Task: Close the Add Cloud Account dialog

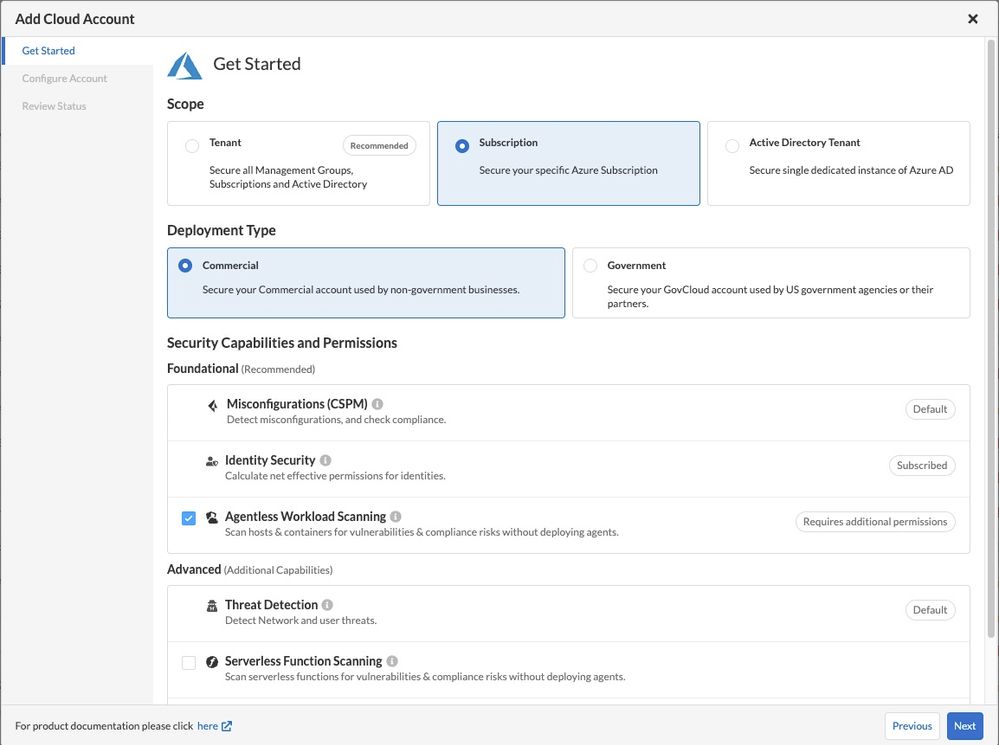Action: tap(973, 19)
